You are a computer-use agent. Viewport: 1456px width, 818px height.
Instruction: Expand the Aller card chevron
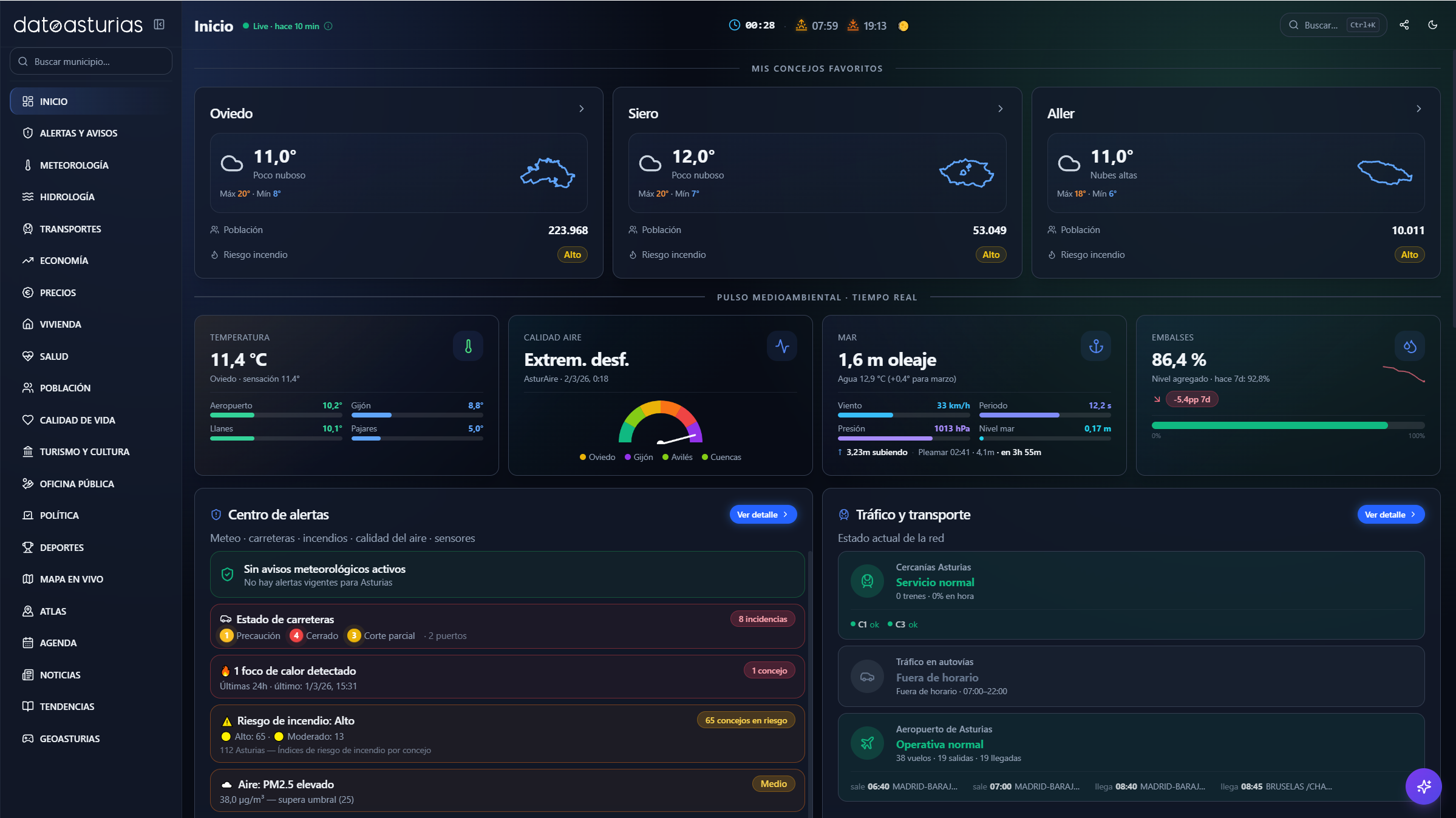pyautogui.click(x=1418, y=109)
